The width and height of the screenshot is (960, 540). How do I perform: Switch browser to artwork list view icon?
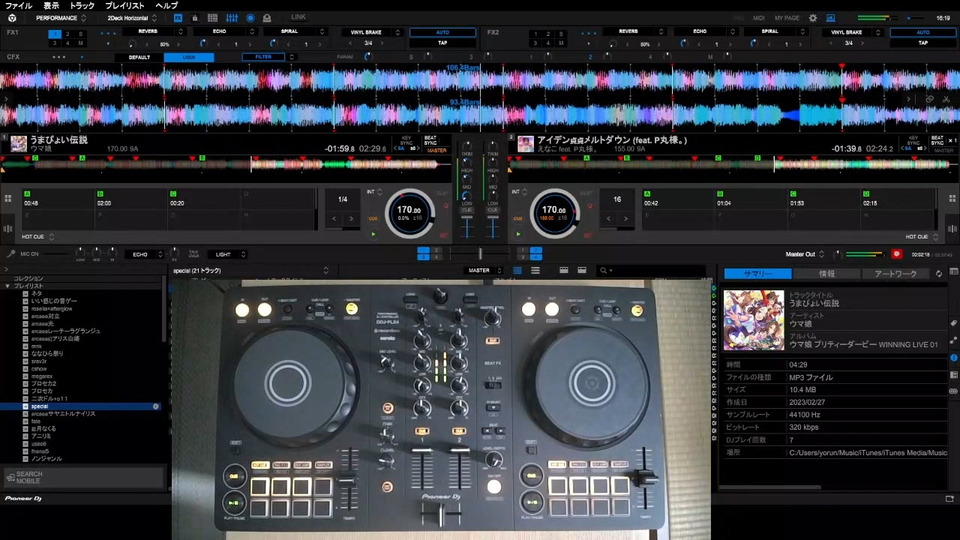tap(535, 270)
